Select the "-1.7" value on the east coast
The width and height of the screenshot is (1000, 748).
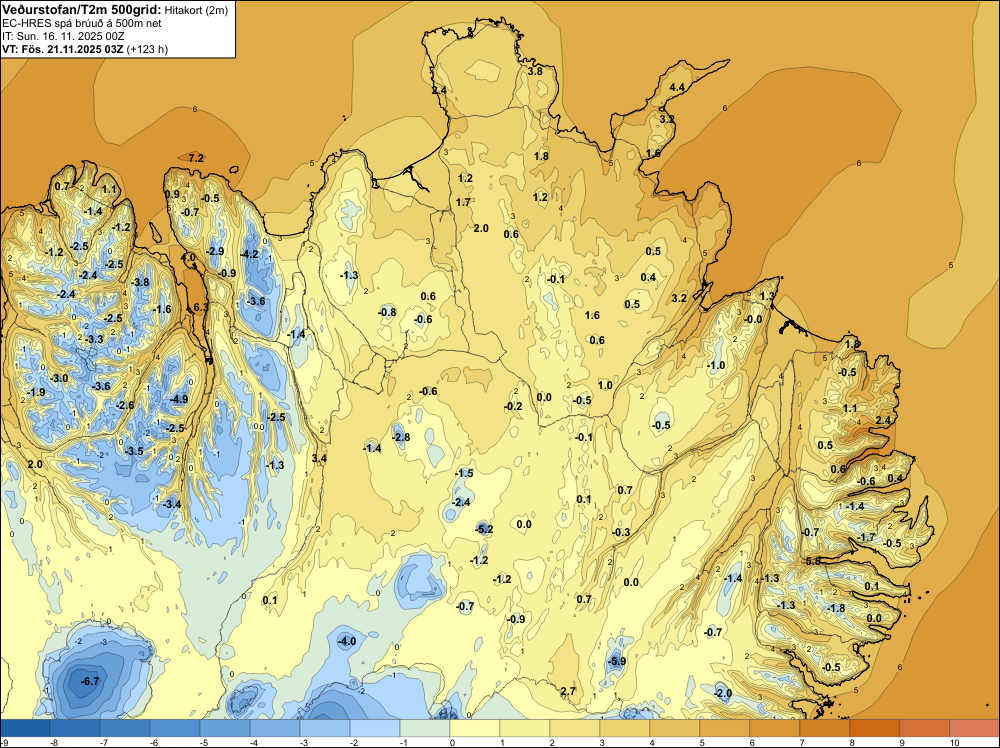(x=866, y=537)
